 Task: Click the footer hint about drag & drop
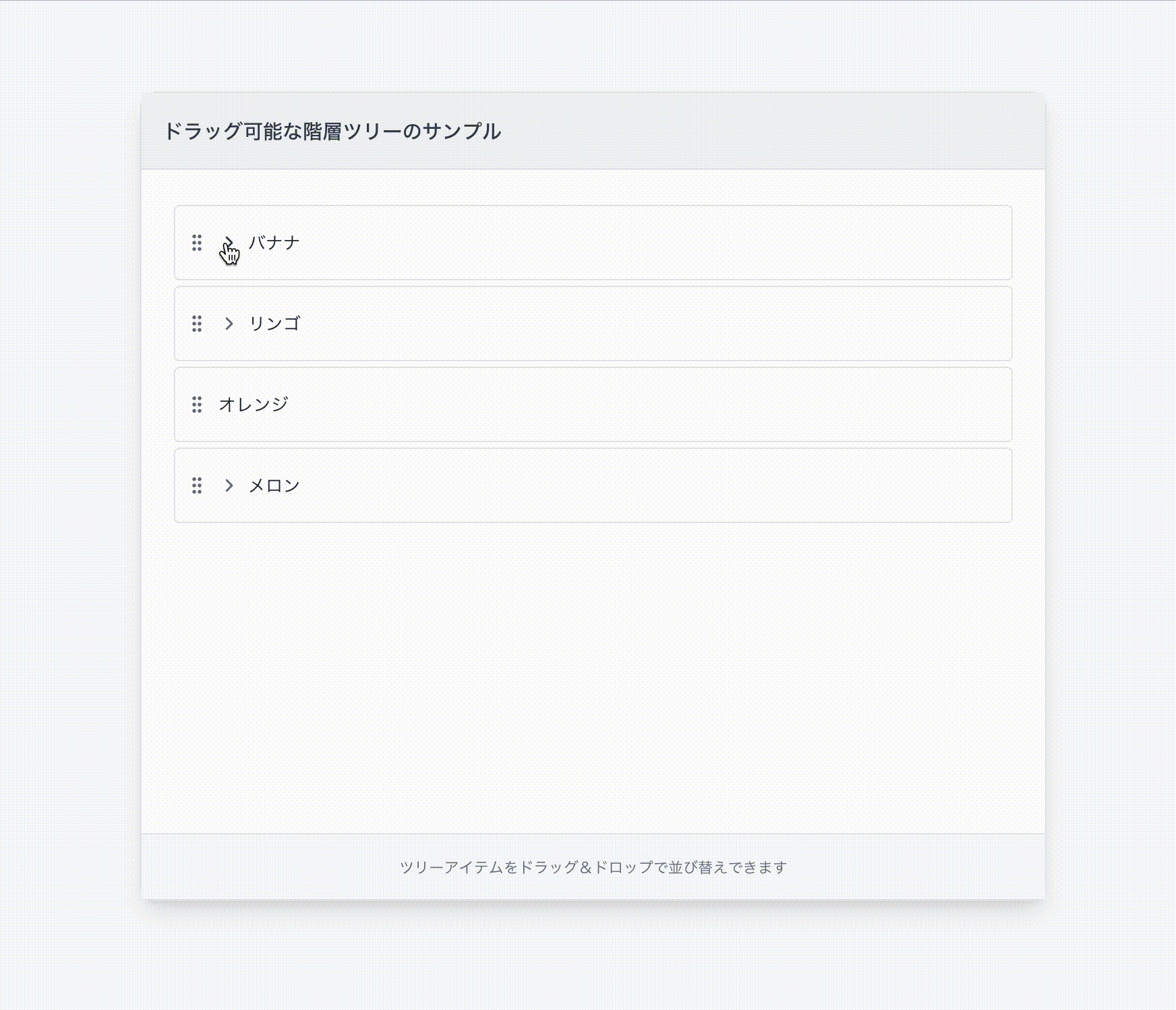pyautogui.click(x=593, y=867)
